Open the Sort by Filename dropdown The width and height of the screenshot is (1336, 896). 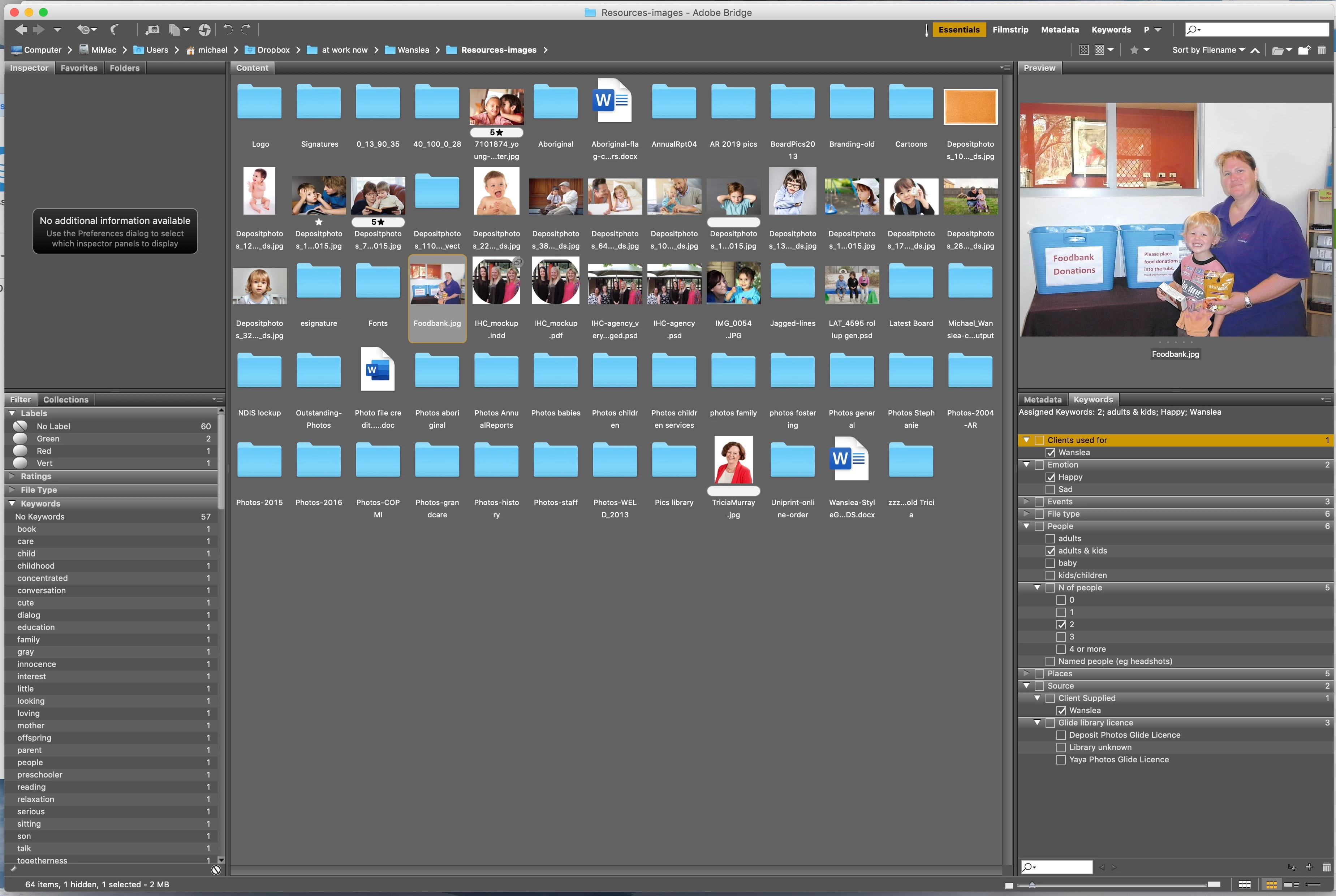coord(1208,50)
